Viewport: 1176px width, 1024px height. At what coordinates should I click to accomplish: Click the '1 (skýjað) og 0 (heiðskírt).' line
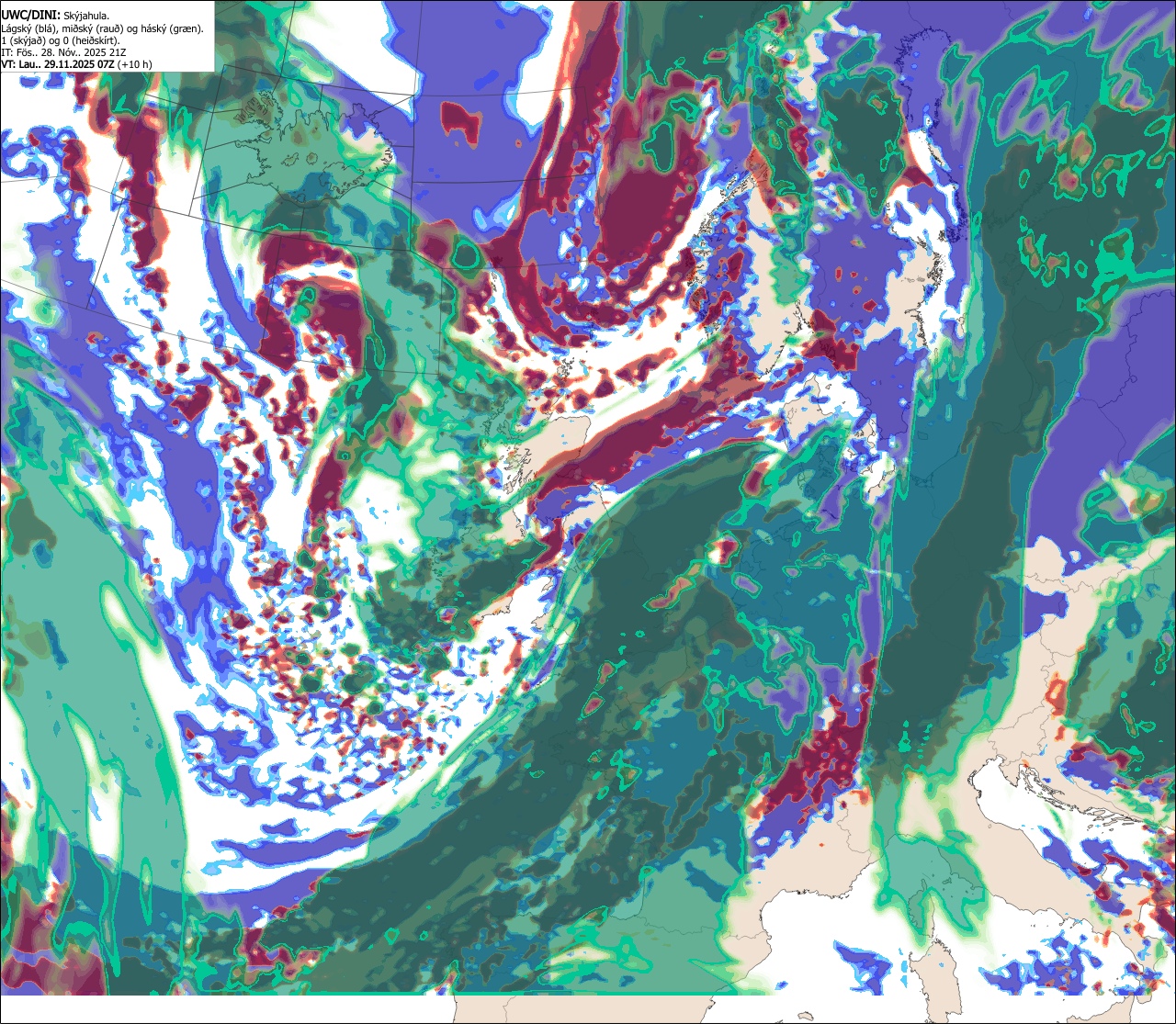[62, 40]
